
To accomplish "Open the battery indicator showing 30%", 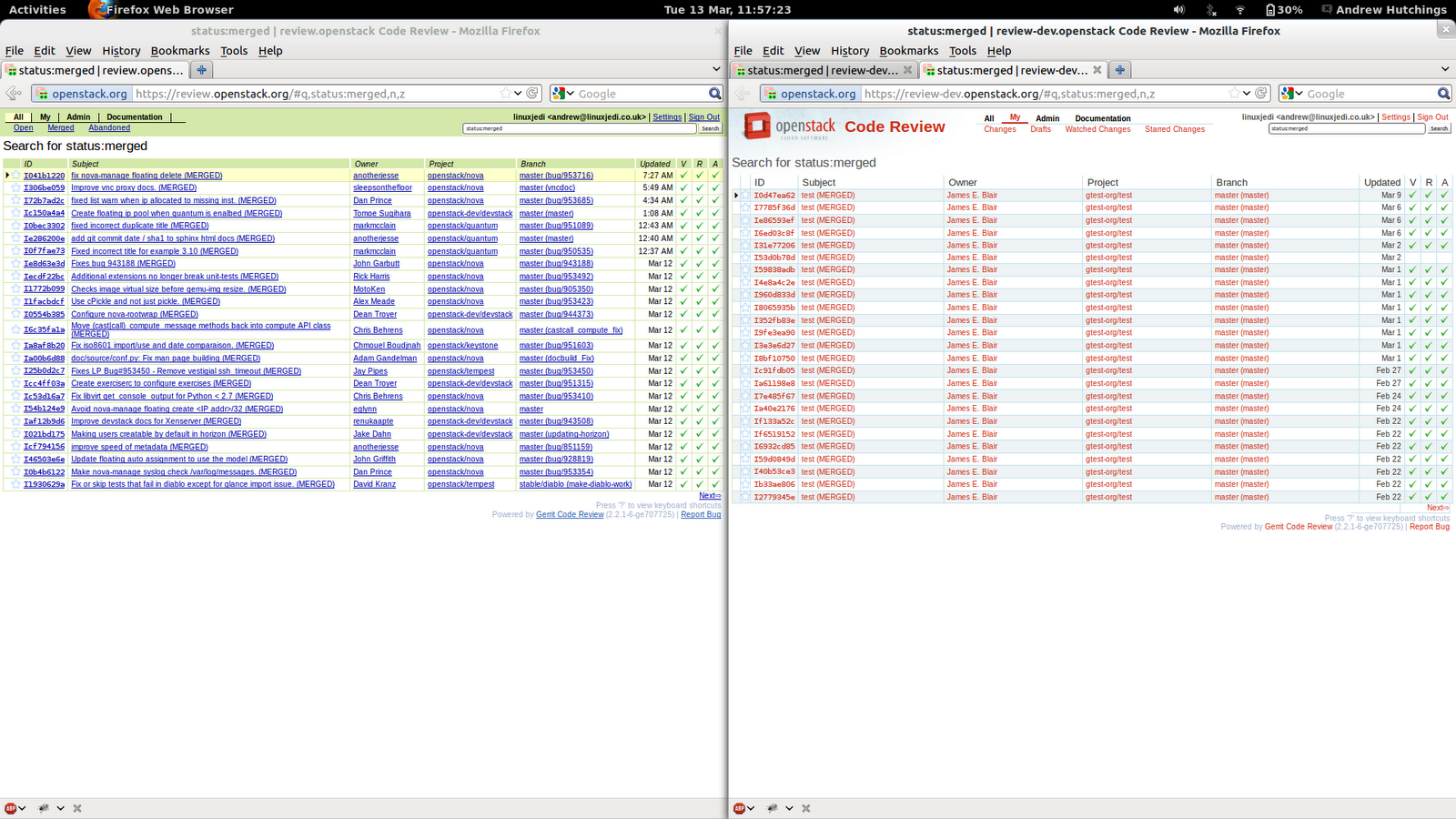I will click(x=1283, y=10).
